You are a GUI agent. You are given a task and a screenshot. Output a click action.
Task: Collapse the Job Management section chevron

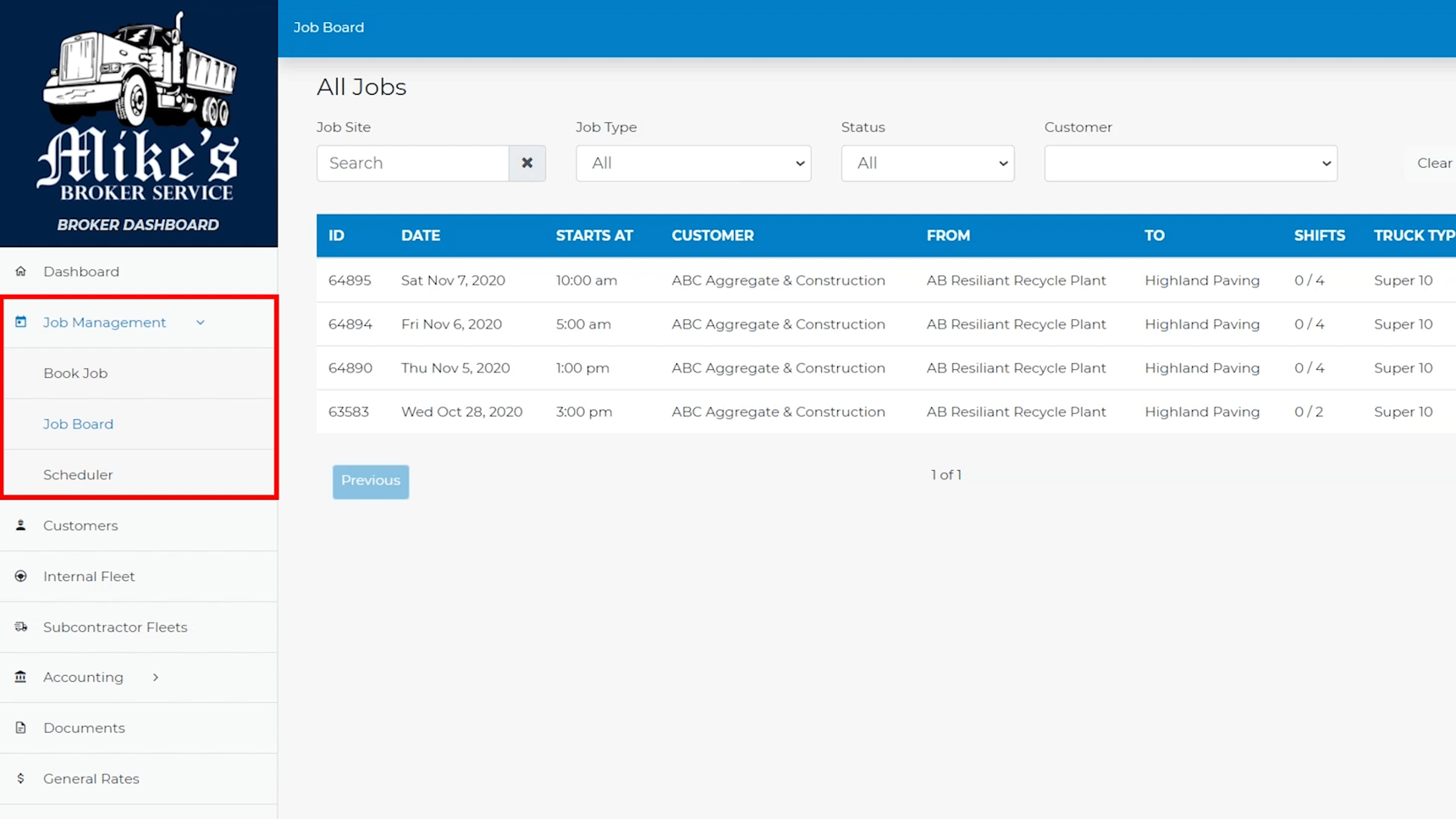coord(201,323)
